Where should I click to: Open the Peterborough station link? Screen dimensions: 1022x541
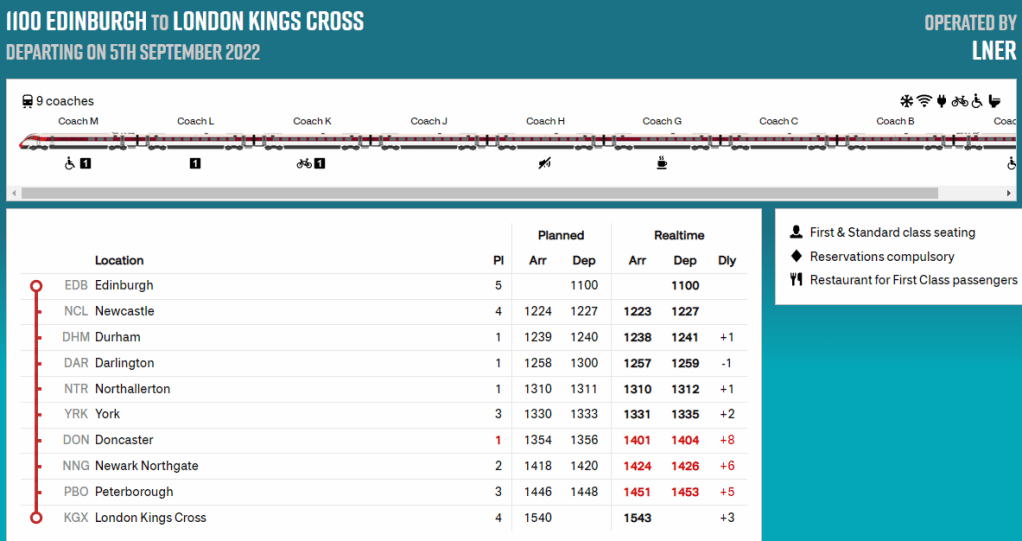coord(134,492)
